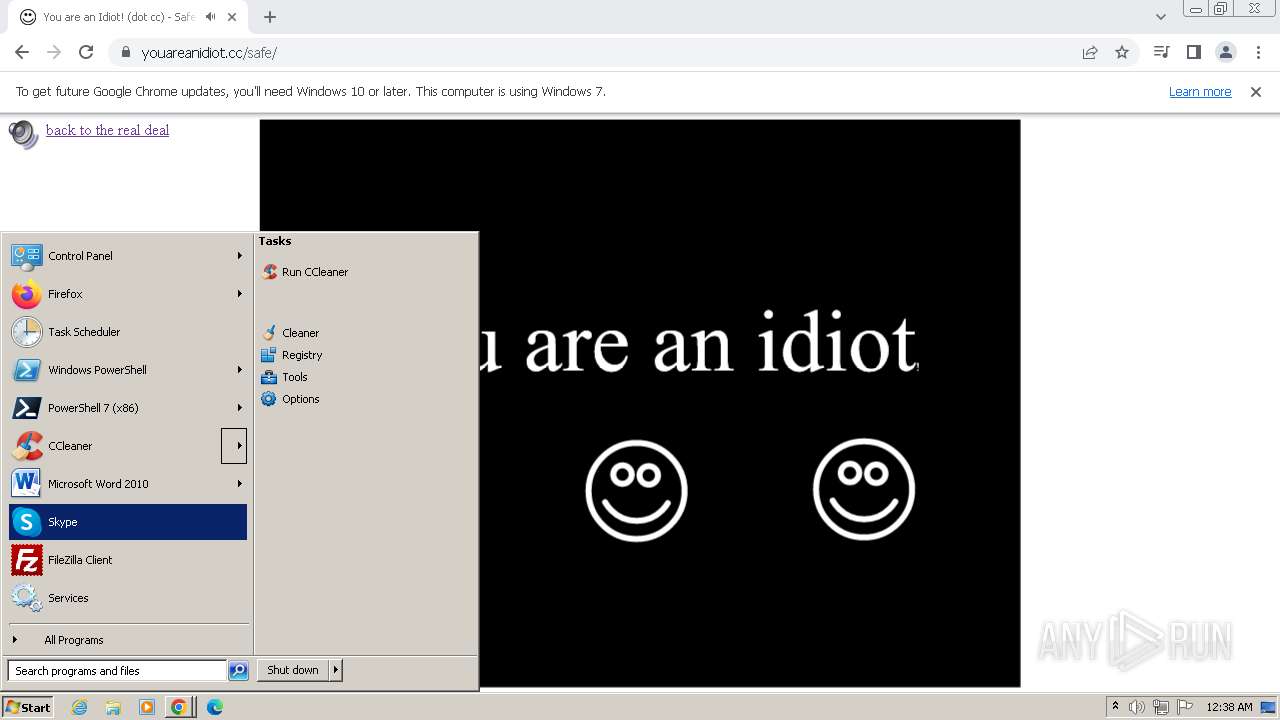Screen dimensions: 1280x720
Task: Dismiss the Chrome update info bar
Action: (x=1256, y=91)
